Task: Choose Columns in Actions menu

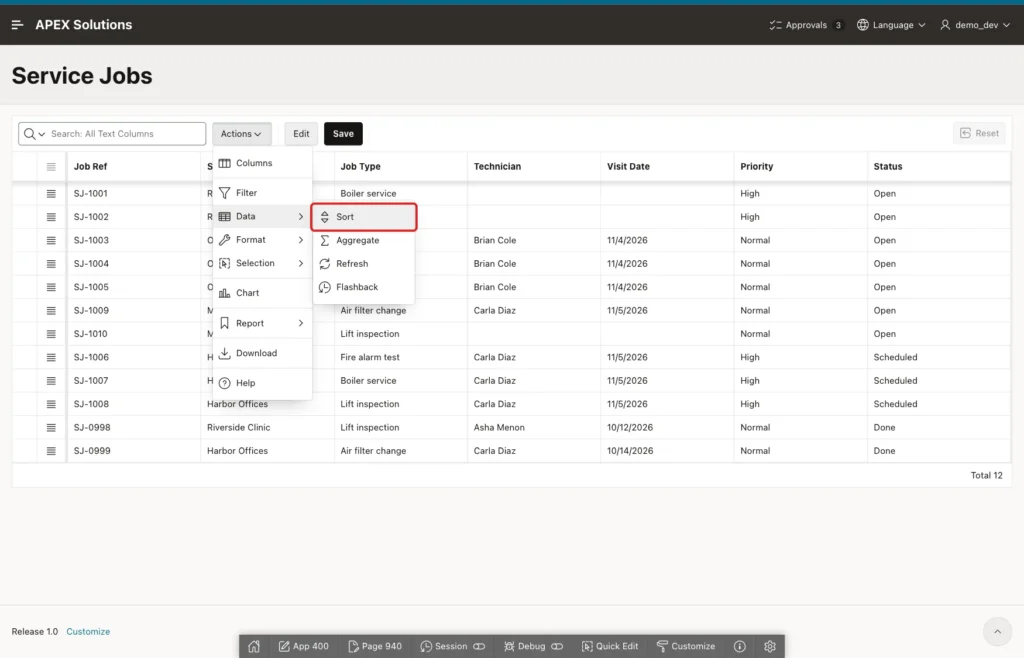Action: 262,163
